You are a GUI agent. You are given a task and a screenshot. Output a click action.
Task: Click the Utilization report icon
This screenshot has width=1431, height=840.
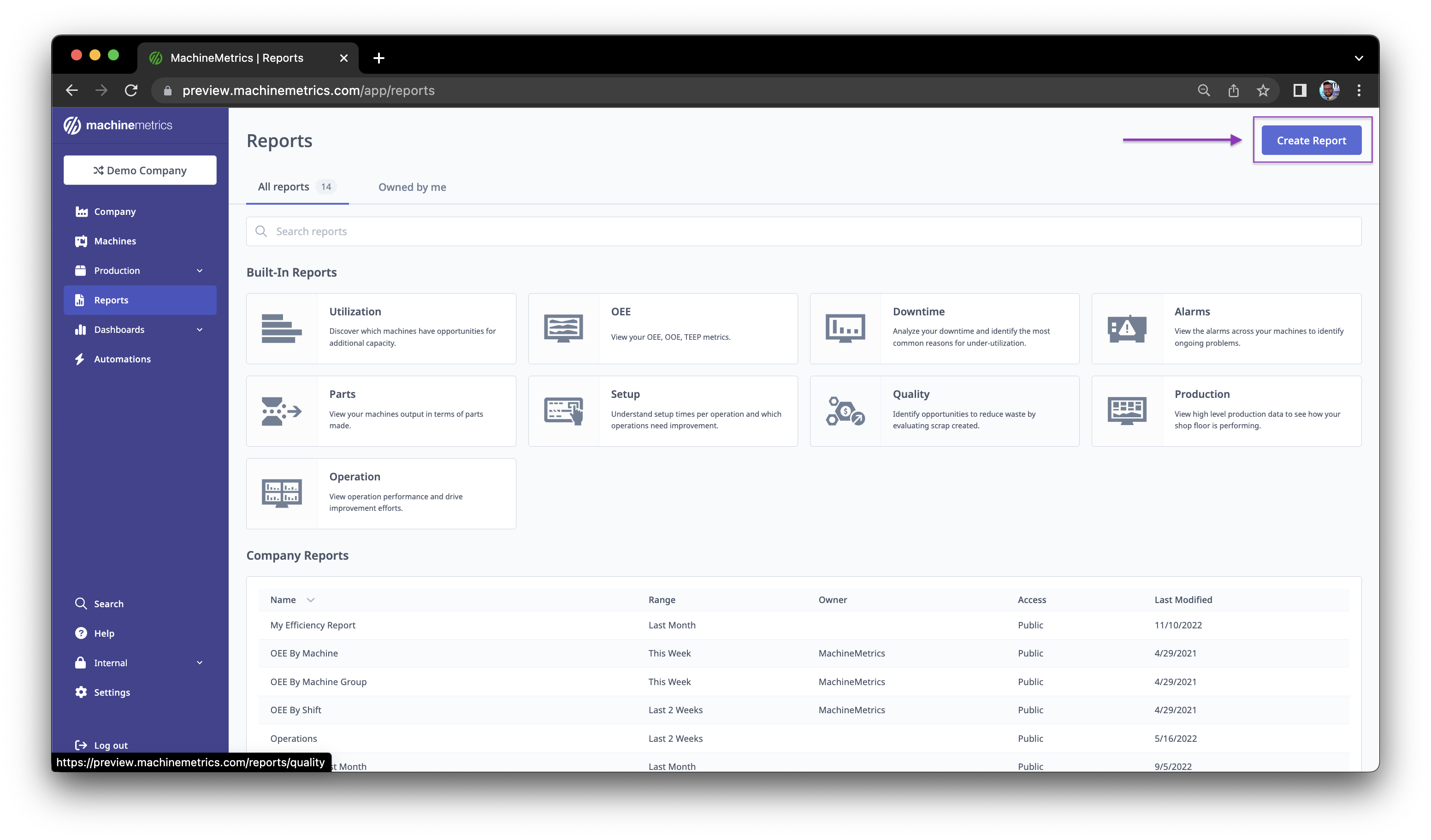[282, 328]
